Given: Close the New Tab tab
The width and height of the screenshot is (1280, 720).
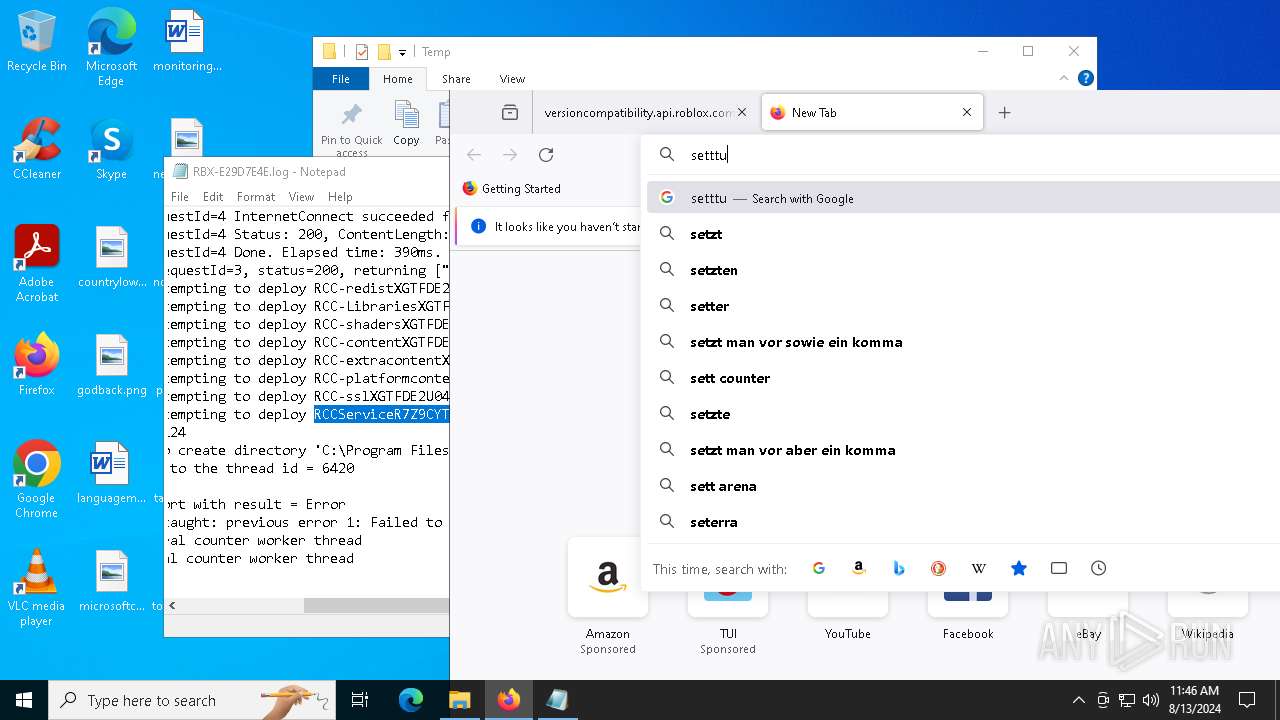Looking at the screenshot, I should [x=967, y=113].
